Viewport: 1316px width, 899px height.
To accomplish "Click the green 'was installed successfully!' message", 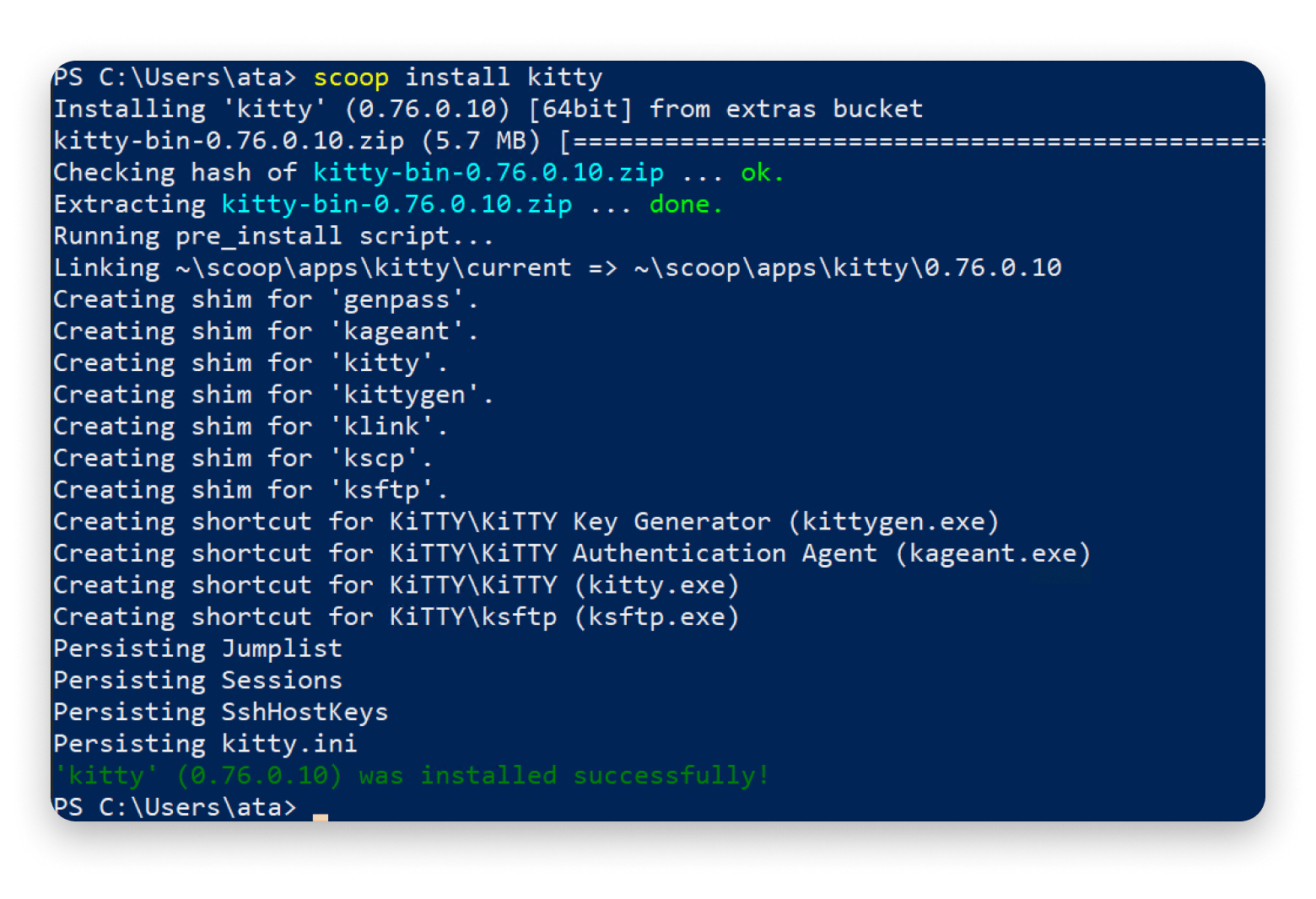I will pos(564,776).
